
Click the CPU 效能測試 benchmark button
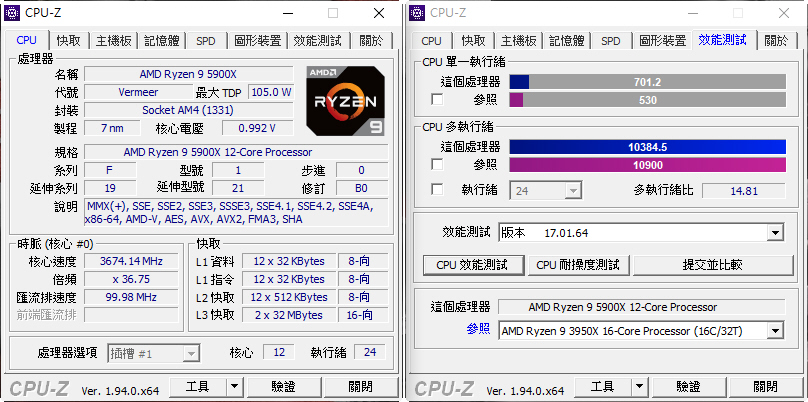click(x=474, y=265)
